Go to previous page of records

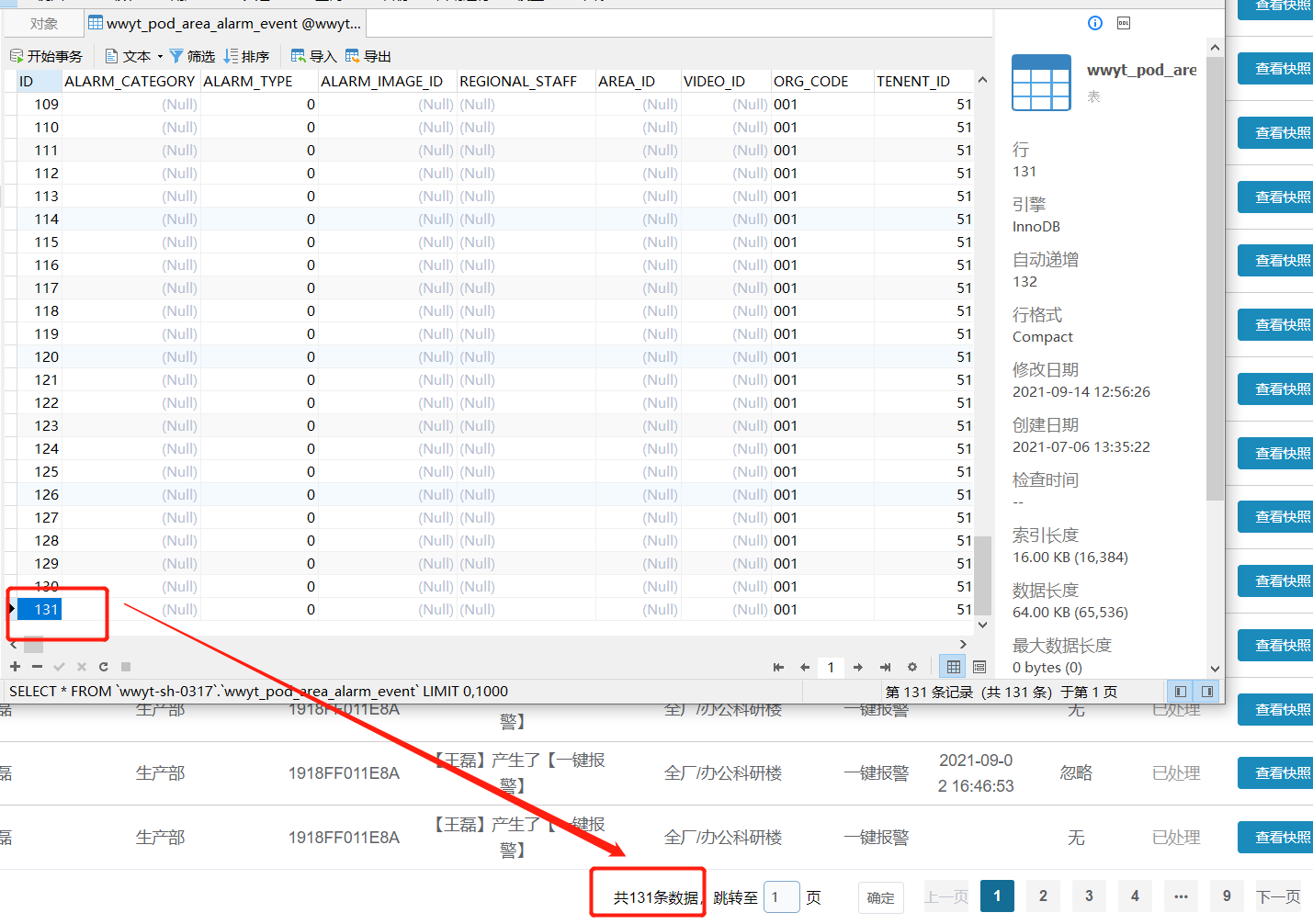pos(805,668)
